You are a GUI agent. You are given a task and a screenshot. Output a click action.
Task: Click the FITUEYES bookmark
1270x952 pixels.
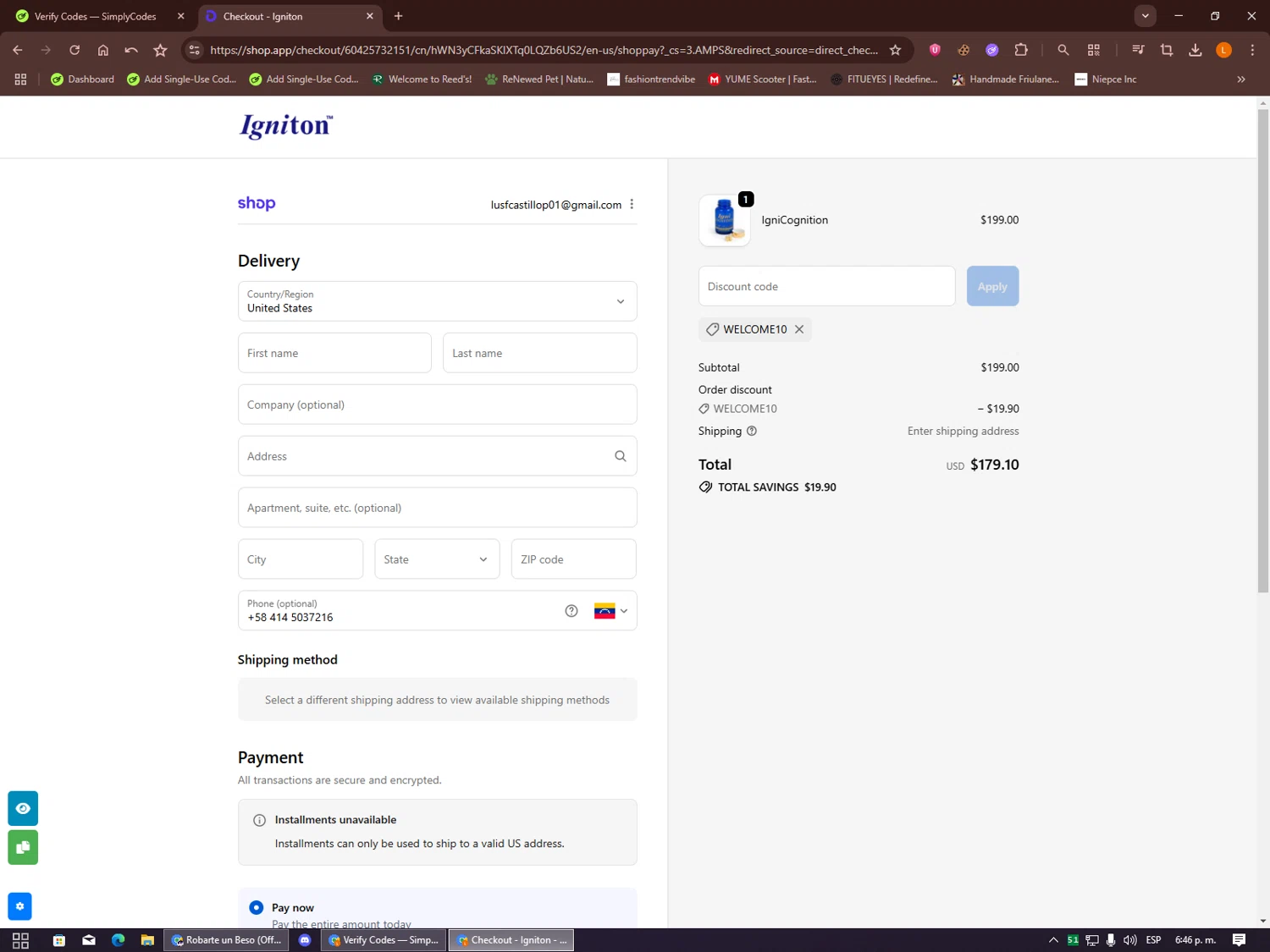(x=883, y=79)
